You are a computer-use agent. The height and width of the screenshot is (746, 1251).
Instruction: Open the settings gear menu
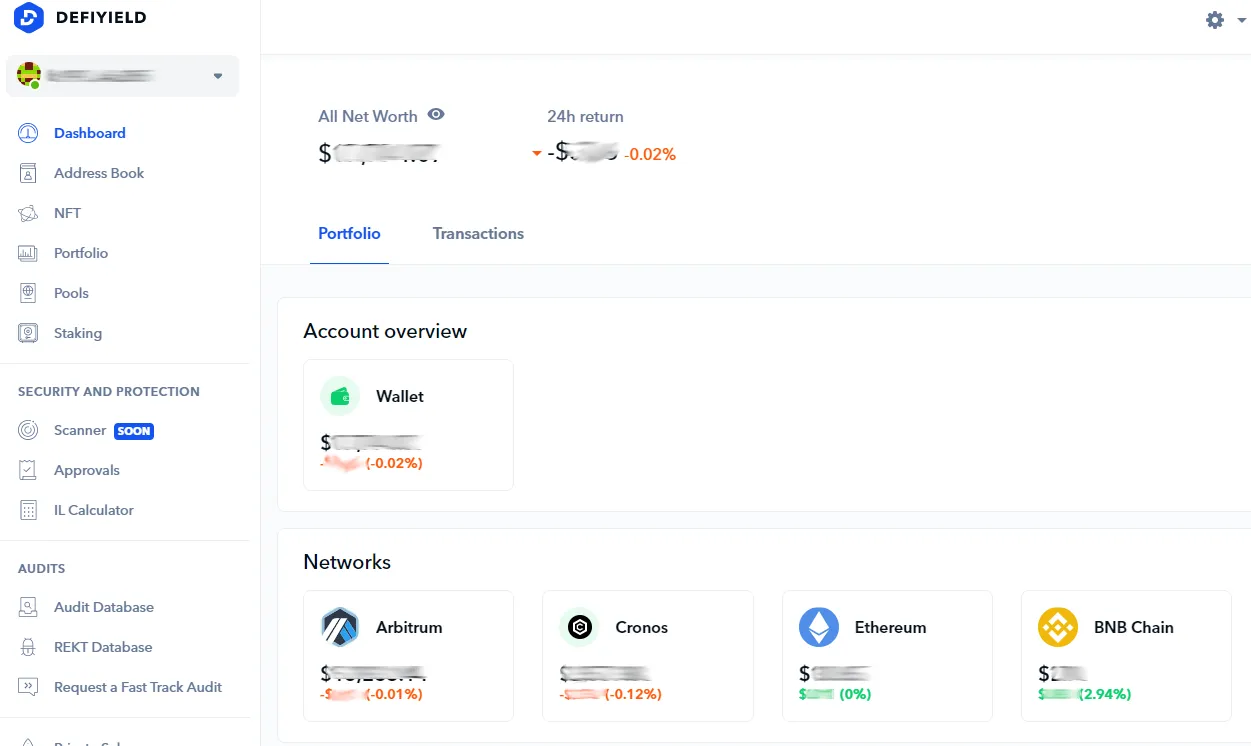tap(1215, 20)
